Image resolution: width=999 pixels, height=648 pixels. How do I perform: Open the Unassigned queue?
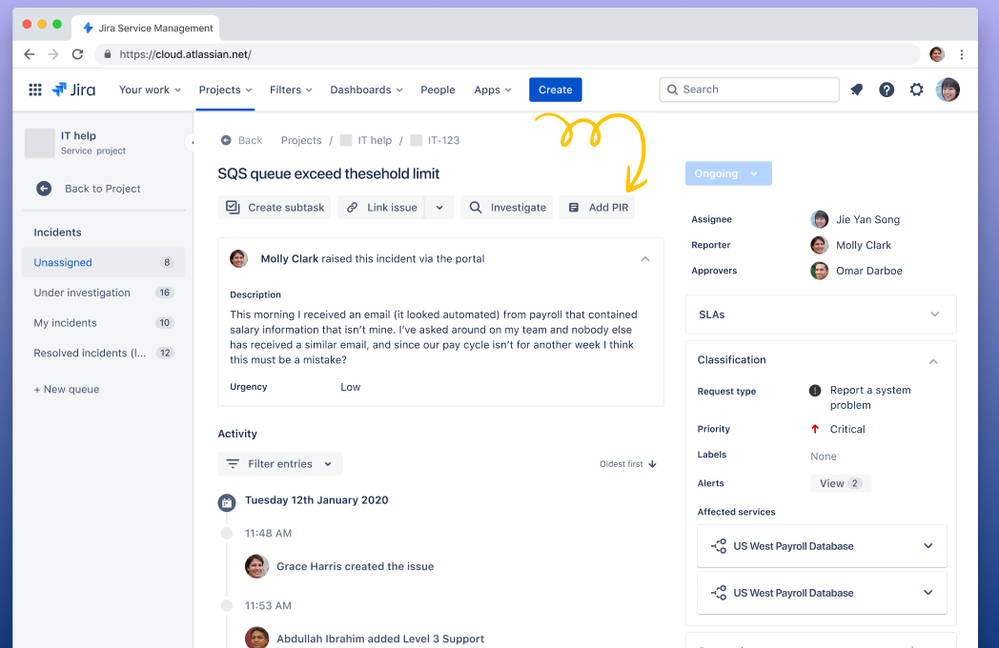click(x=103, y=263)
